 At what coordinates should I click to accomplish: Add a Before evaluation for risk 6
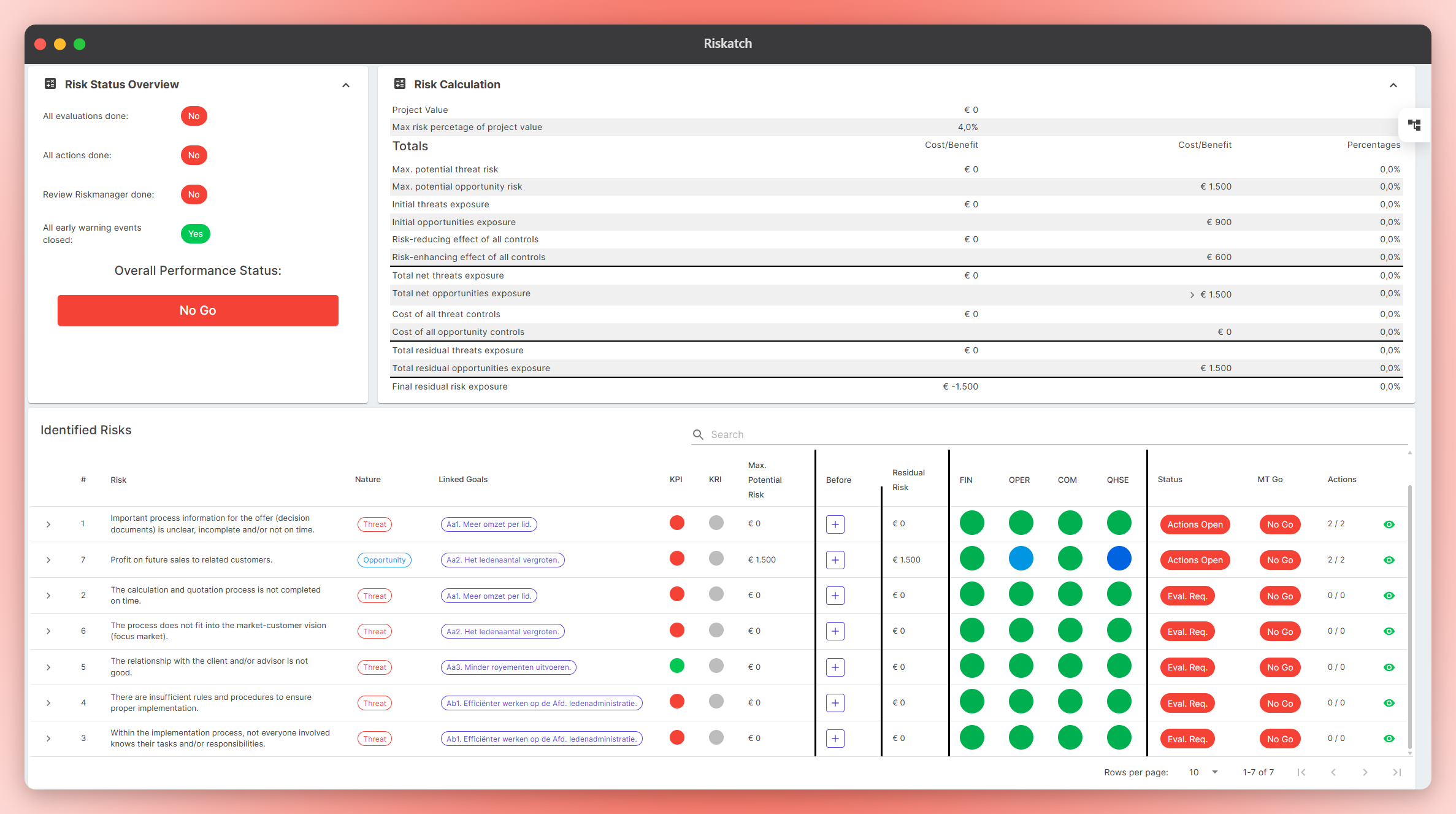(835, 631)
